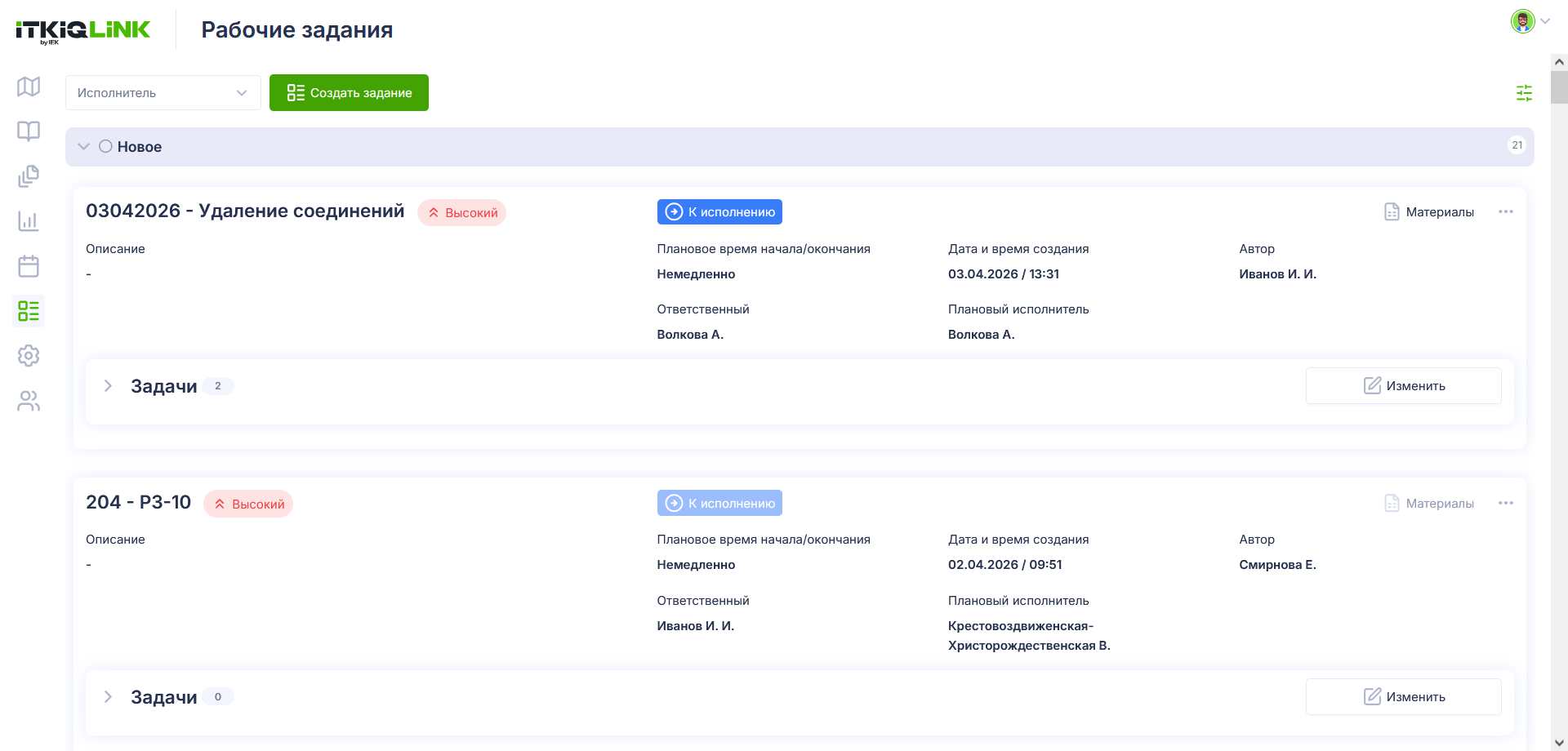Click the Создать задание button
1568x751 pixels.
(349, 93)
